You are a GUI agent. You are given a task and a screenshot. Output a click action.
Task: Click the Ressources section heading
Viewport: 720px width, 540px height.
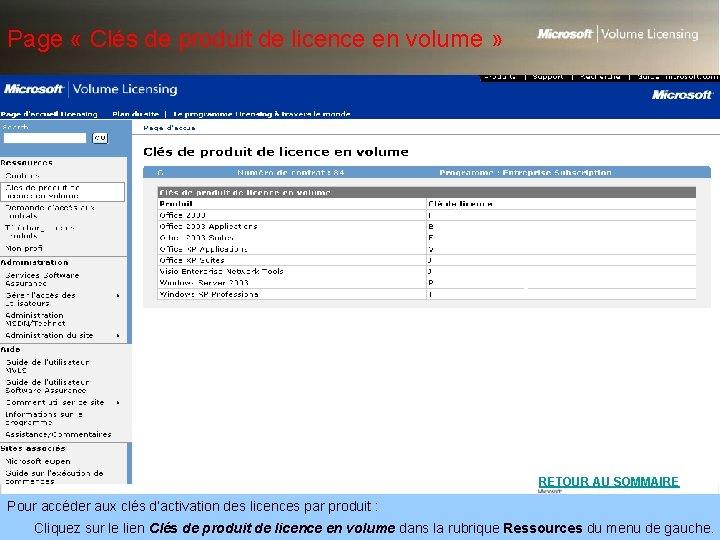coord(27,163)
